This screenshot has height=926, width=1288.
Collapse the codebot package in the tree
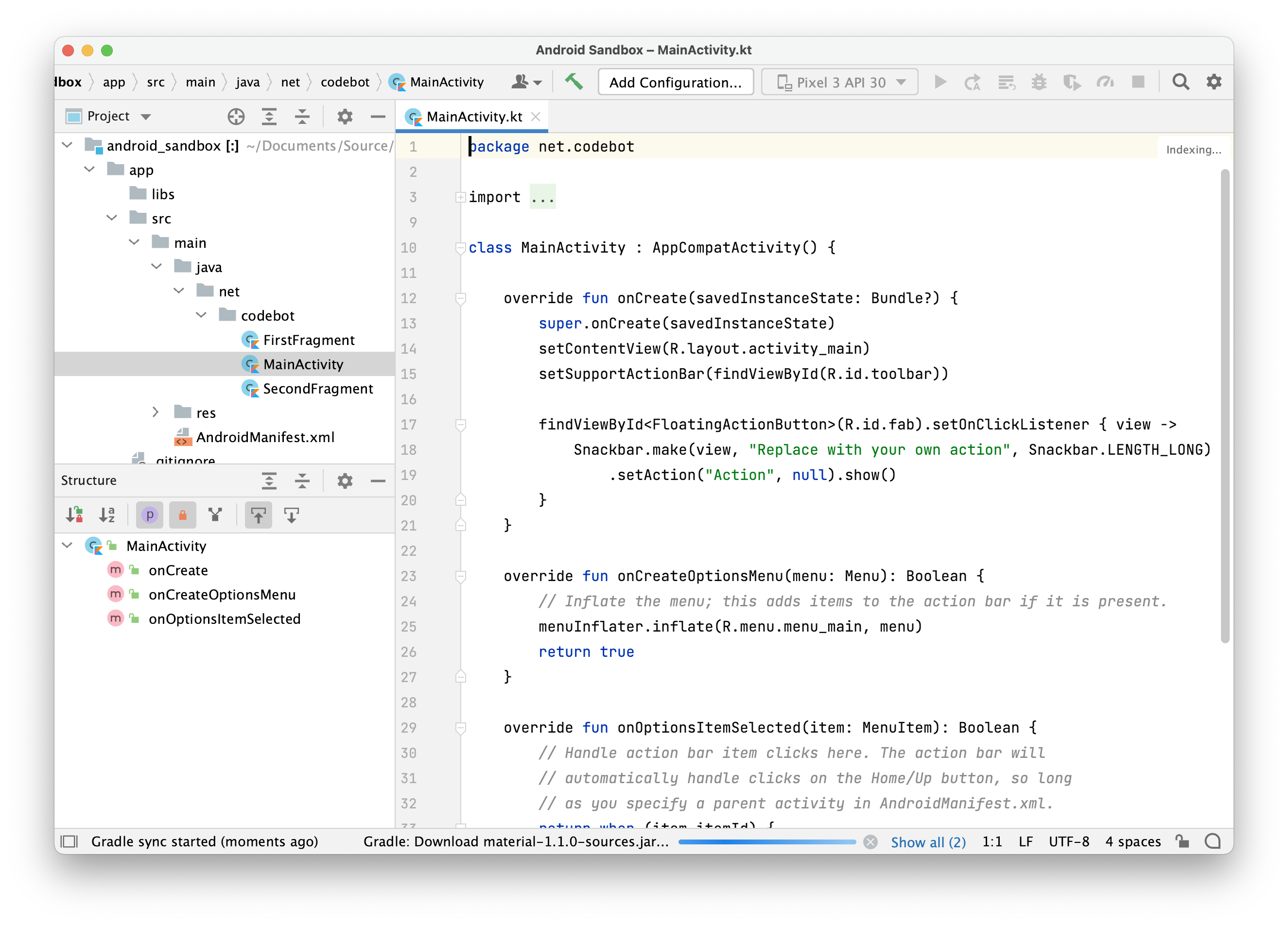point(201,315)
